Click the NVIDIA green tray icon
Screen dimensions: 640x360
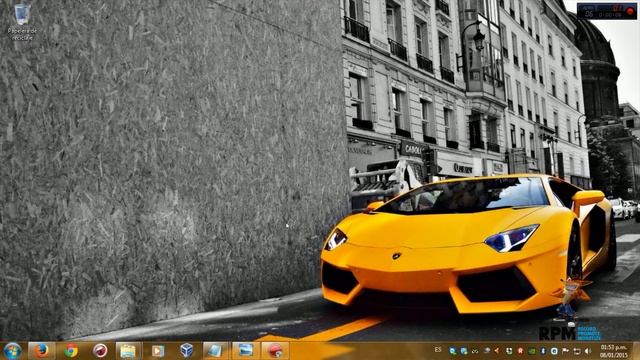point(532,351)
